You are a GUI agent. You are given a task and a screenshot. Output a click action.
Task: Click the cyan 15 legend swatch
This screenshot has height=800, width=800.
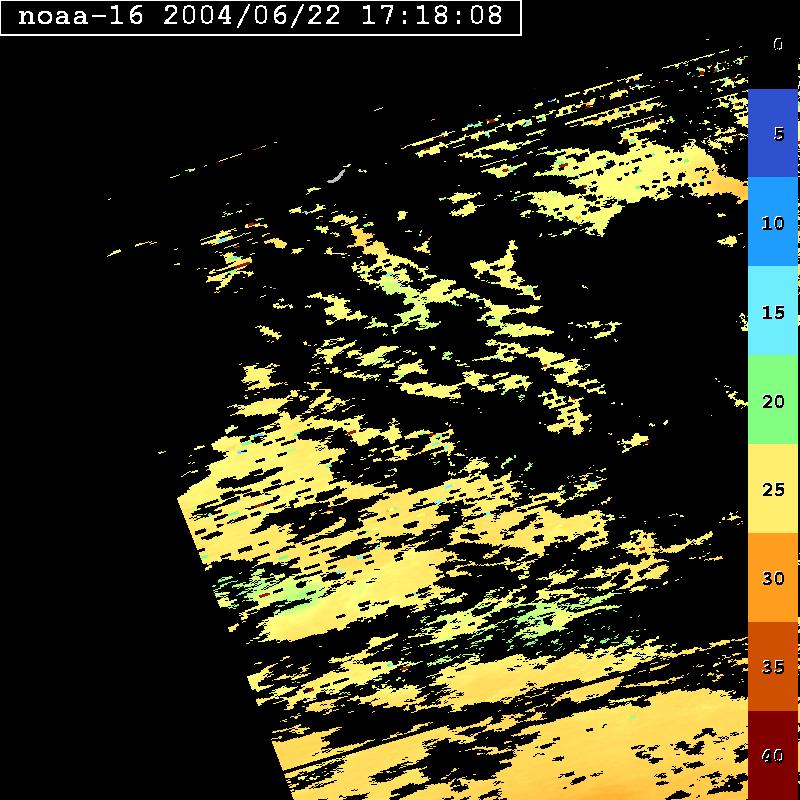tap(773, 311)
